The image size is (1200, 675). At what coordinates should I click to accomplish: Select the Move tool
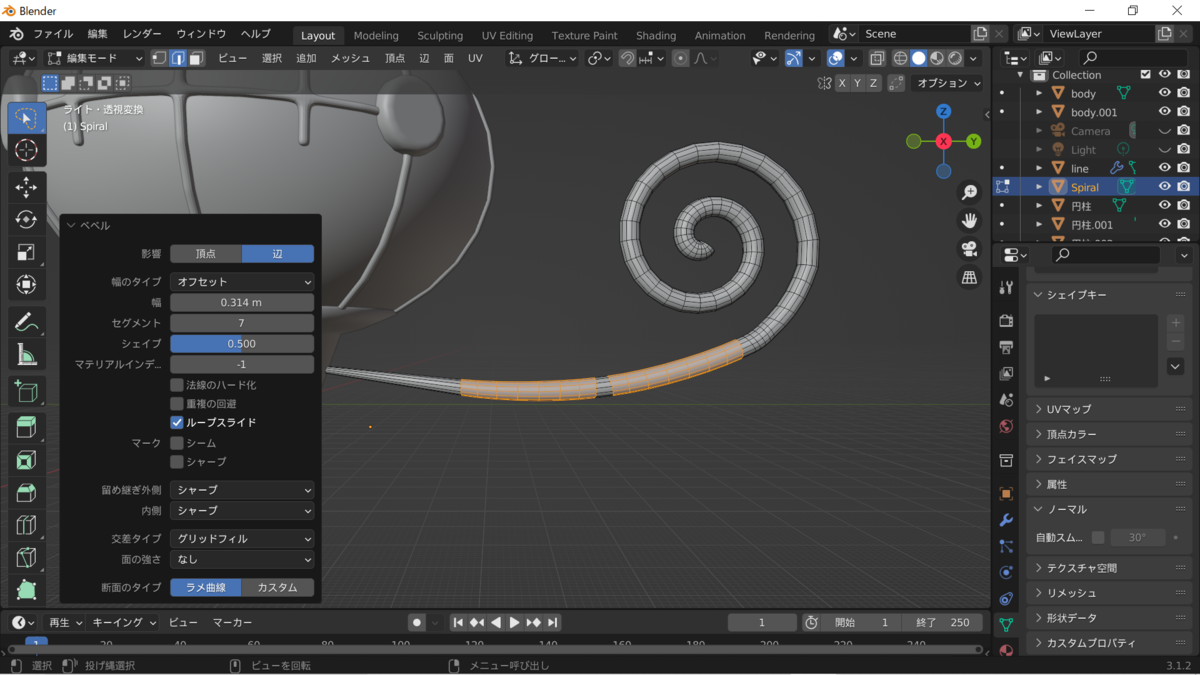point(27,187)
